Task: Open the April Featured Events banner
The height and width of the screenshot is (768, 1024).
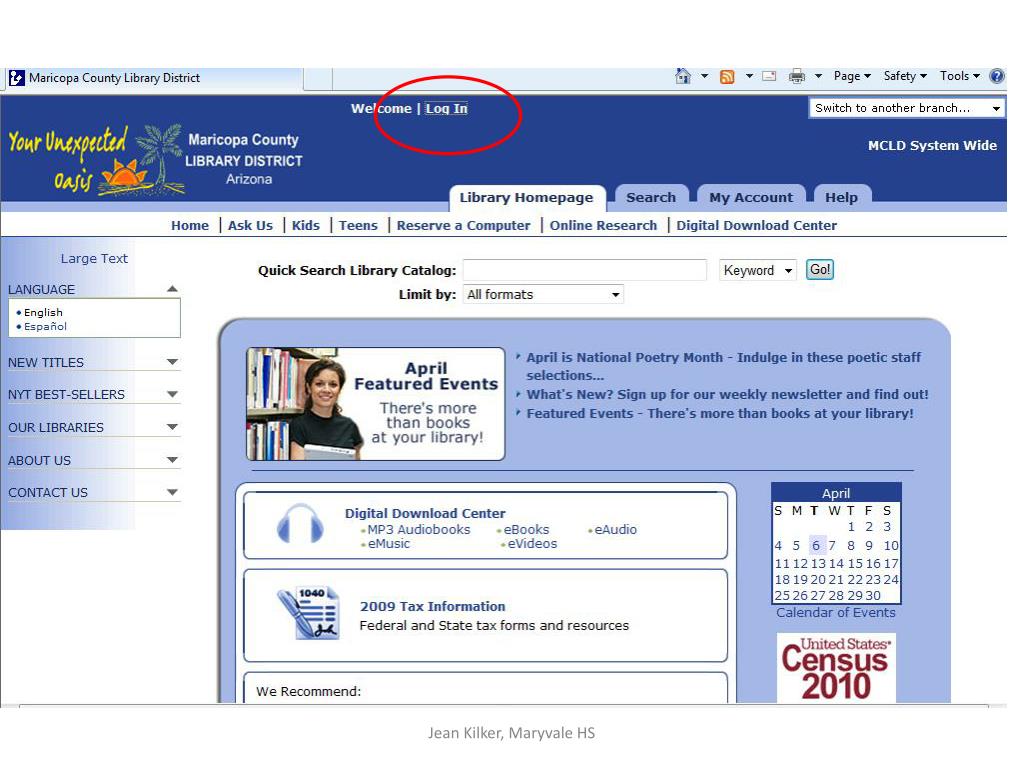Action: [x=376, y=404]
